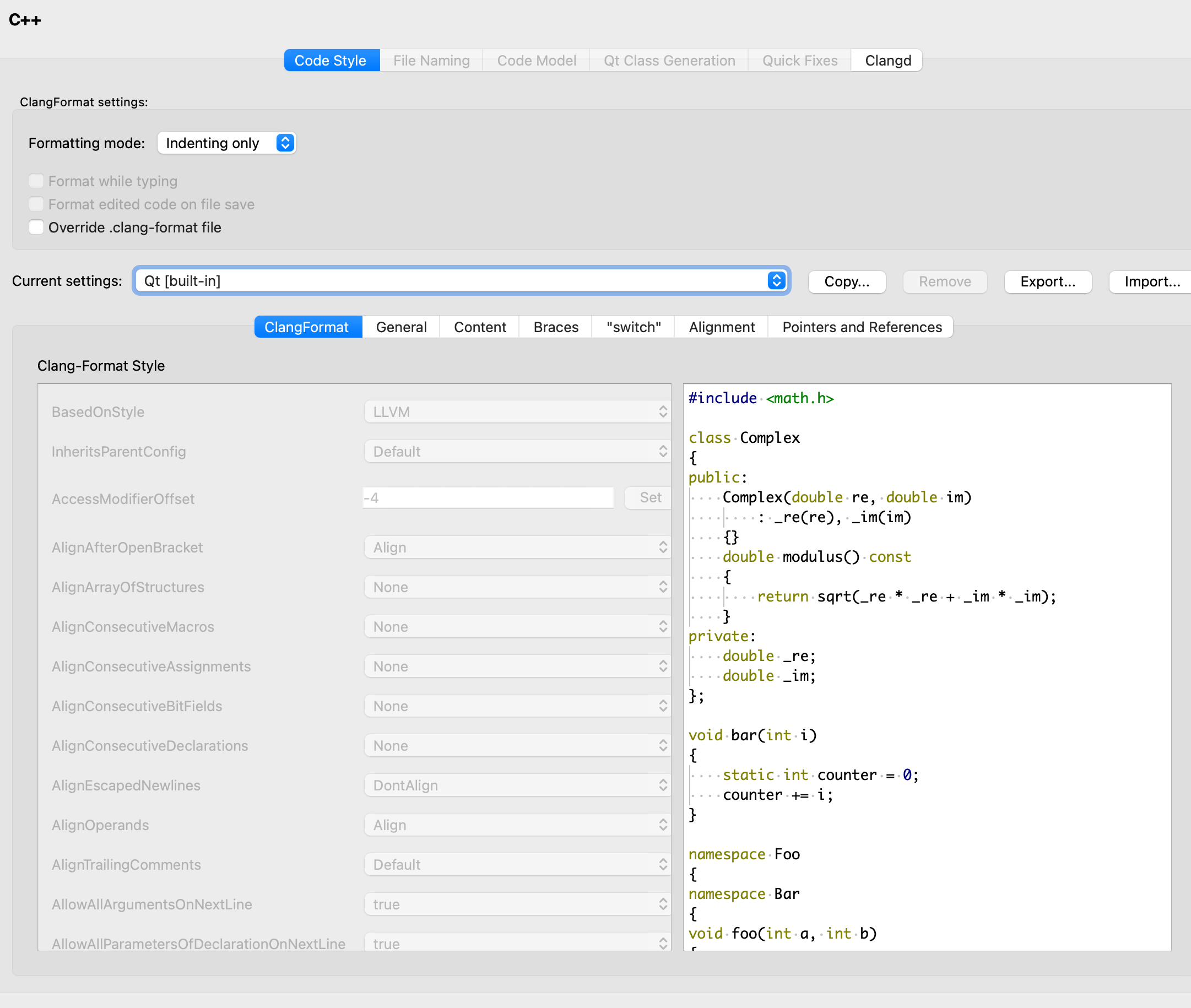Select the ClangFormat sub-tab
The height and width of the screenshot is (1008, 1191).
point(307,327)
